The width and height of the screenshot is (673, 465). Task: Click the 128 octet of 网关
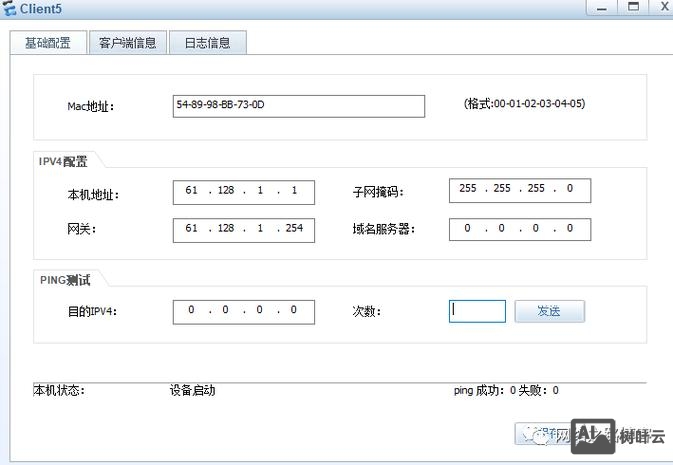click(x=225, y=229)
